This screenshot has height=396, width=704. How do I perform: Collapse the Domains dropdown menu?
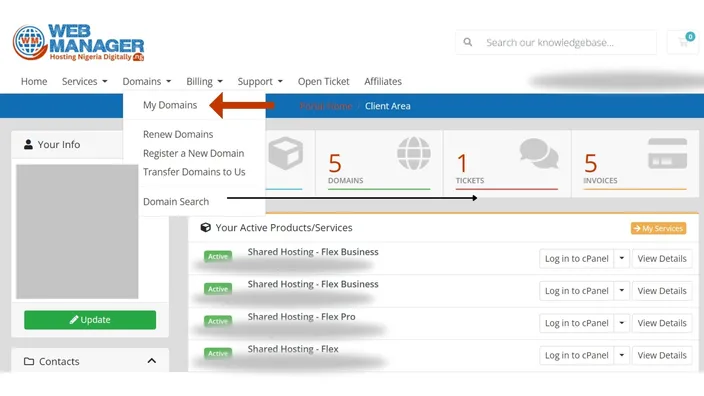pyautogui.click(x=147, y=81)
